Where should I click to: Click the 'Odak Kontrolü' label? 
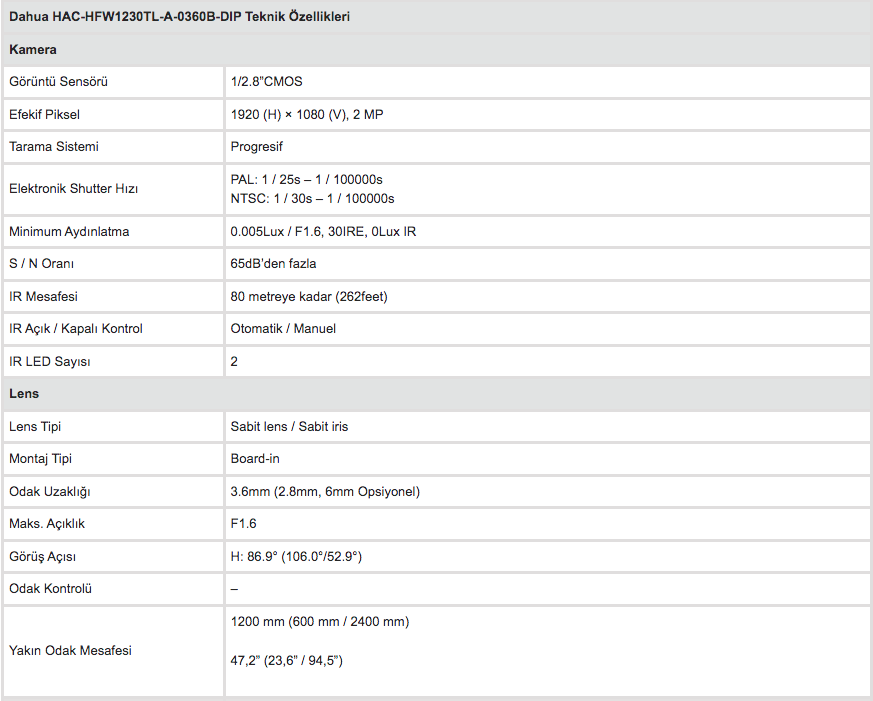click(x=50, y=589)
